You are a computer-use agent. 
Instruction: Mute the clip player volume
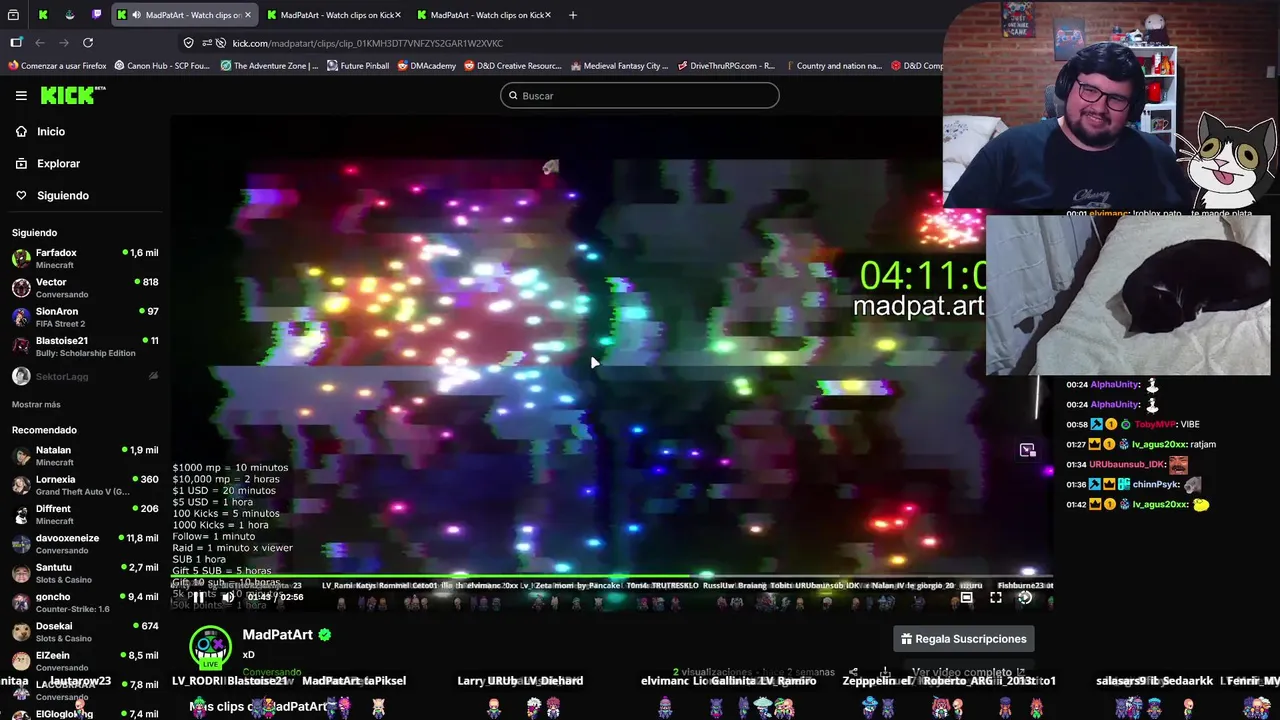pos(228,597)
